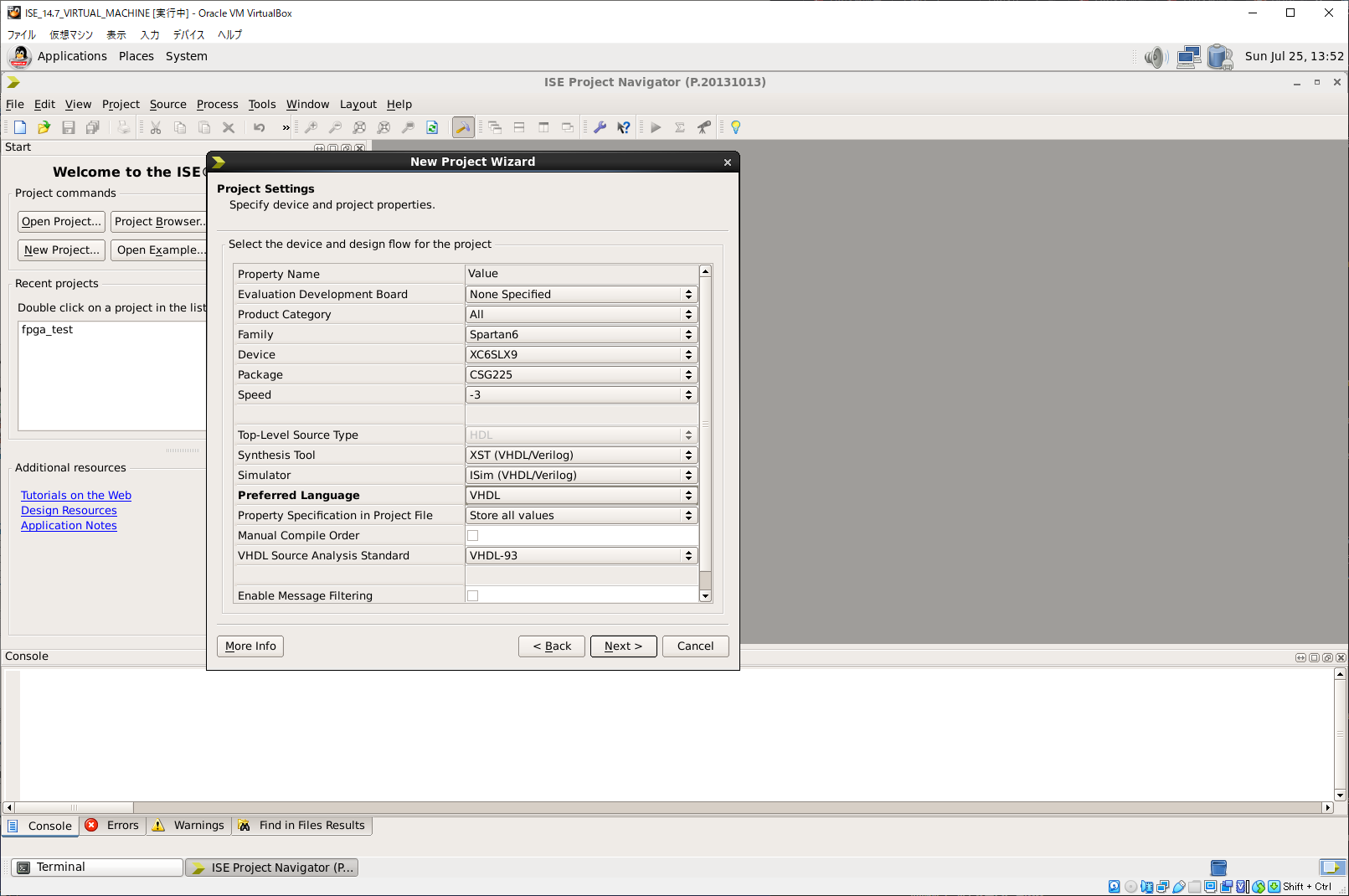Click the Cut scissors toolbar icon

(x=156, y=127)
